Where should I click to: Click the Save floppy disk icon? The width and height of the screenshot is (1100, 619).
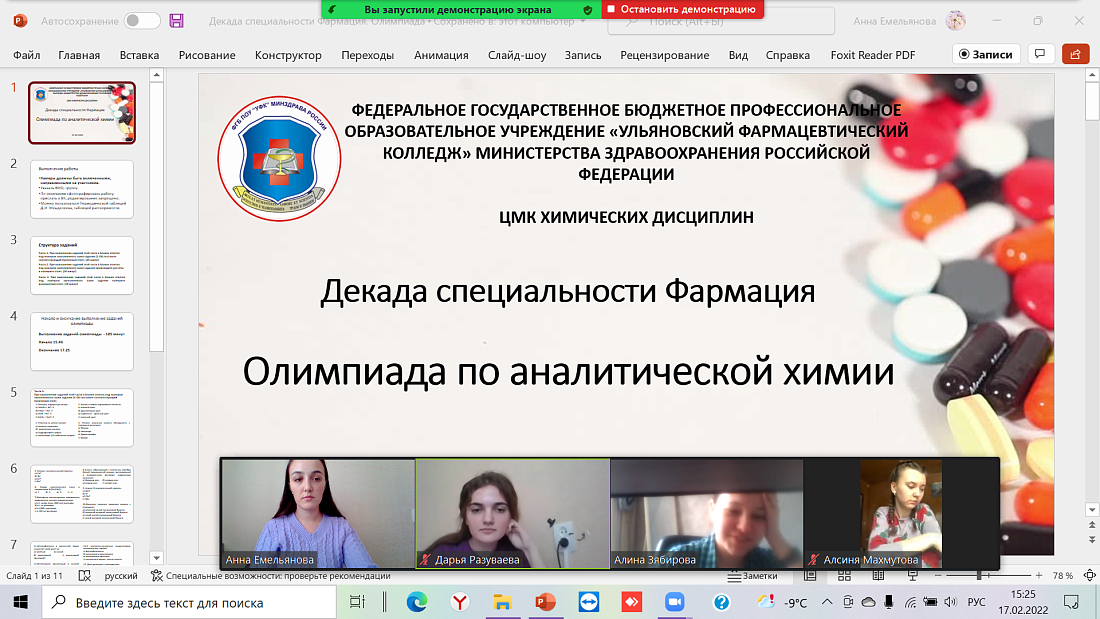175,19
